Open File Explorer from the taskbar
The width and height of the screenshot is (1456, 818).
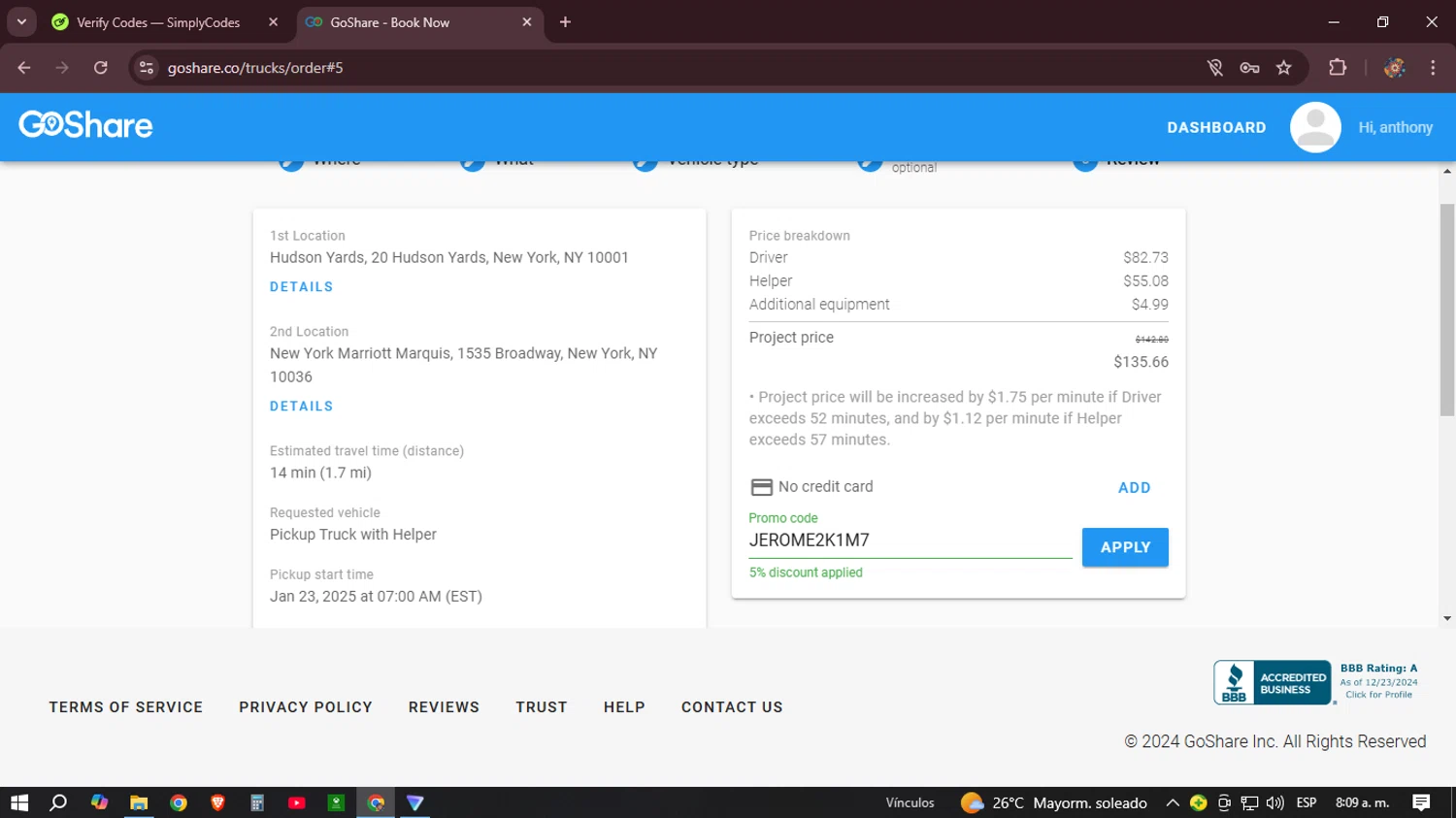[x=139, y=802]
